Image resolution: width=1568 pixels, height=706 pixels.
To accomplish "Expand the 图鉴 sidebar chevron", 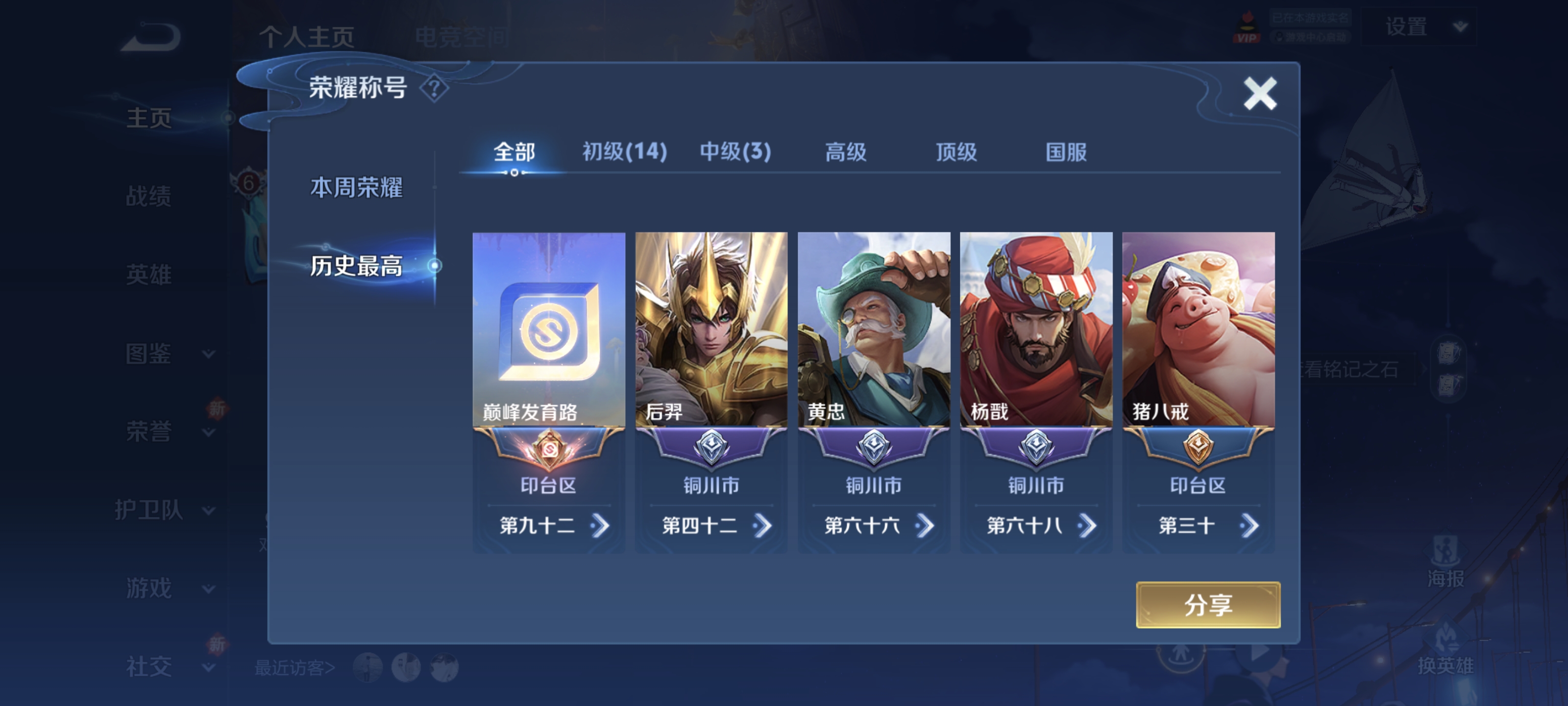I will click(208, 354).
